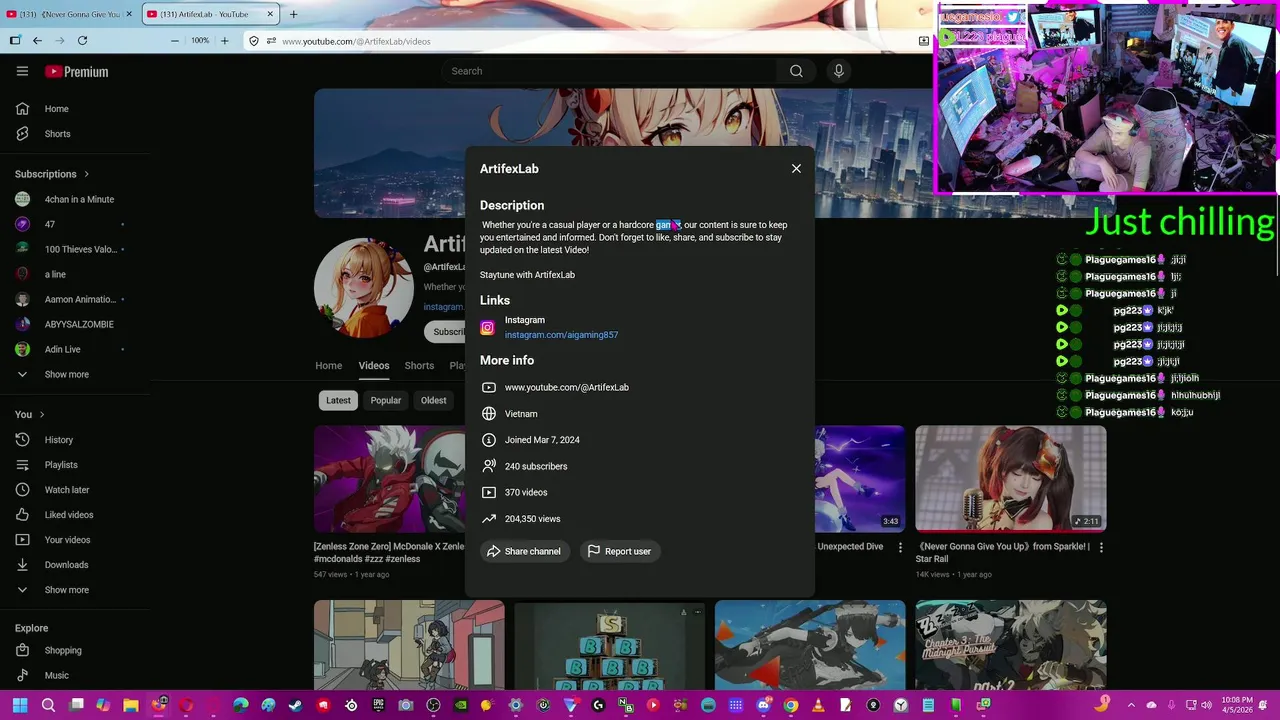Open the Windows Start menu
The image size is (1280, 720).
20,705
